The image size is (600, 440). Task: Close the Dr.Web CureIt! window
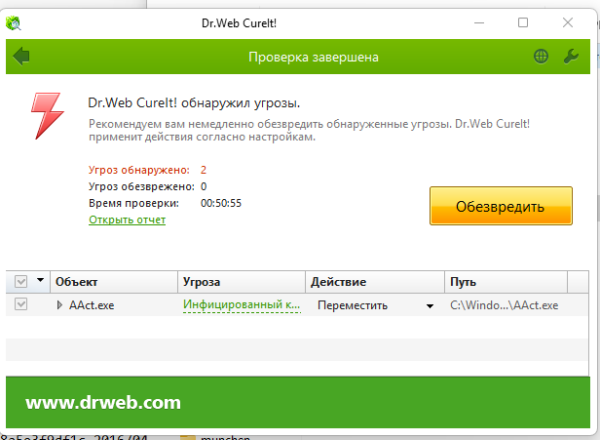click(x=568, y=23)
